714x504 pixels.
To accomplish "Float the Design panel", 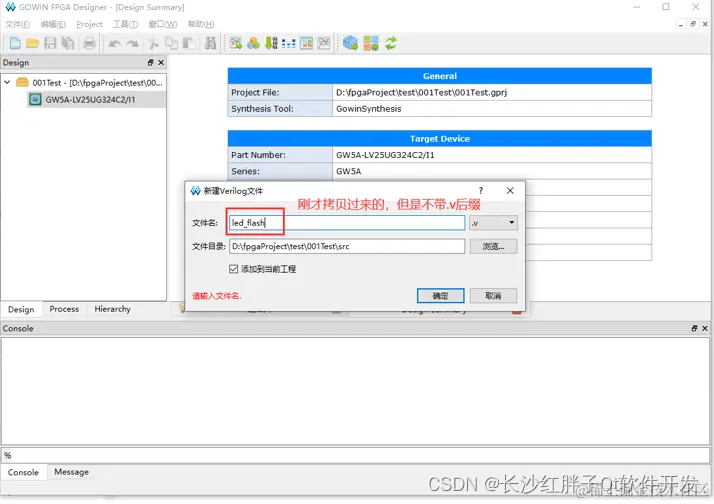I will 151,62.
